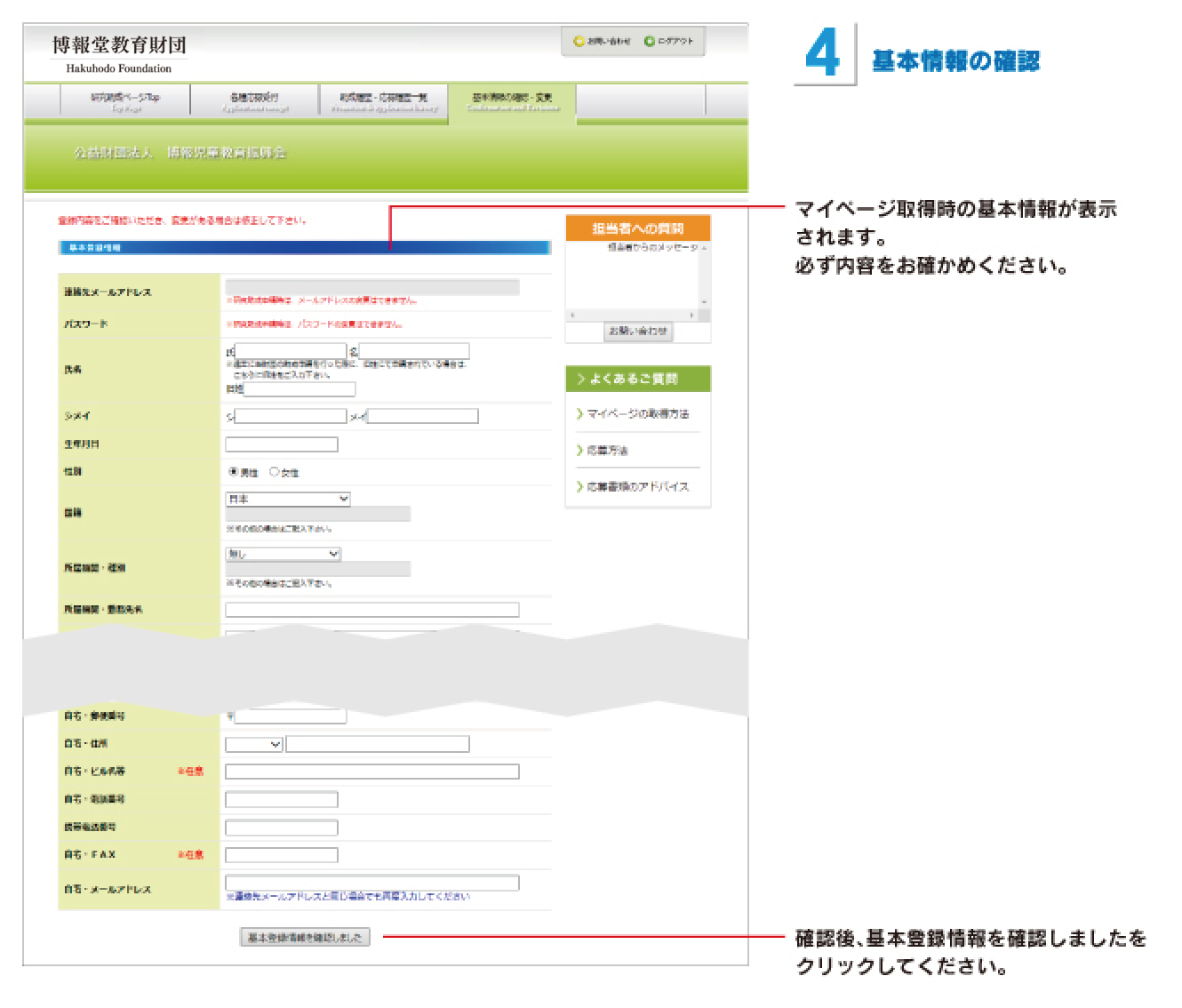Click the 博報堂教育財団 Hakuhodo Foundation logo

tap(119, 54)
